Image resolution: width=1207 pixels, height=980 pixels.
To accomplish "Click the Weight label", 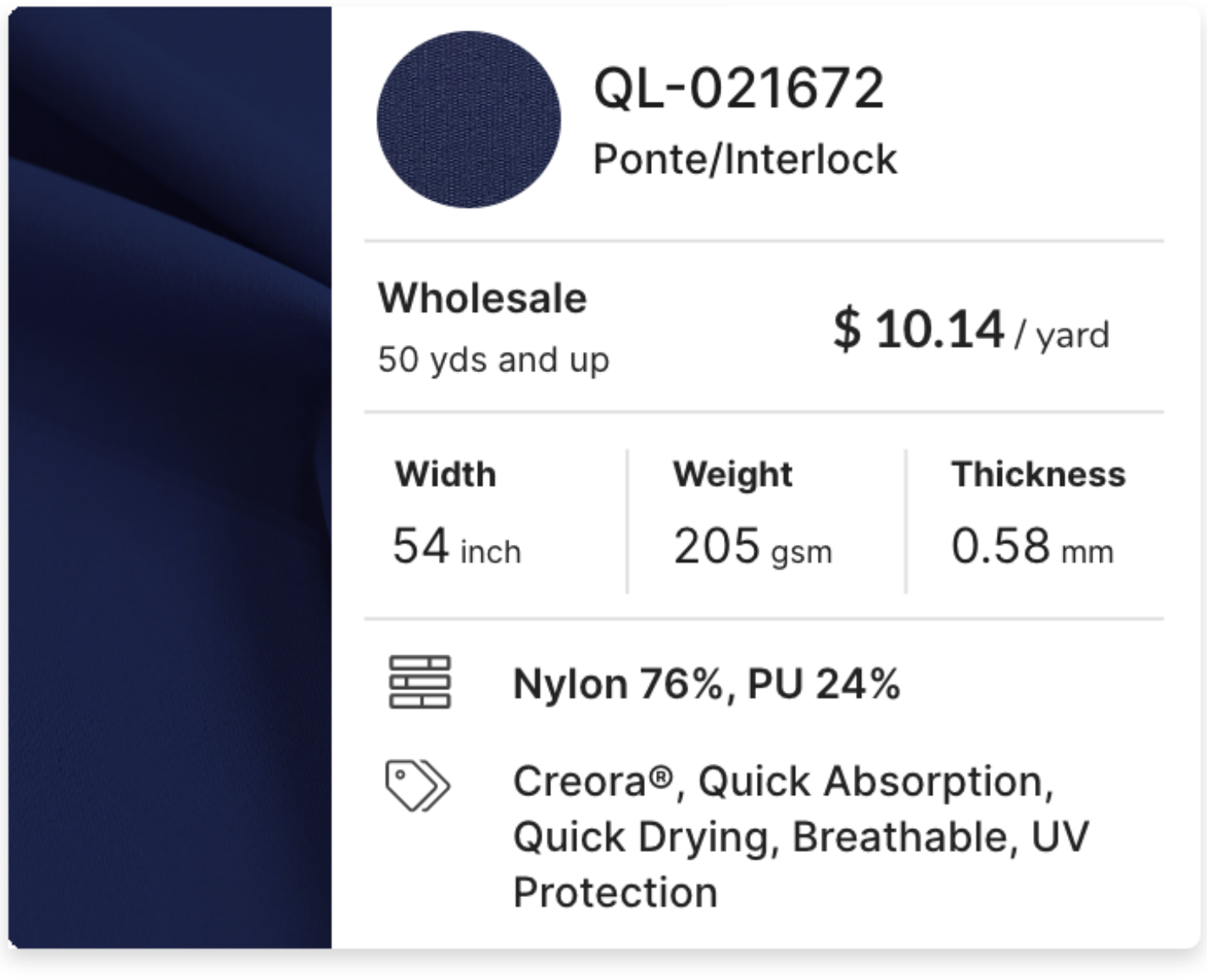I will pyautogui.click(x=732, y=475).
